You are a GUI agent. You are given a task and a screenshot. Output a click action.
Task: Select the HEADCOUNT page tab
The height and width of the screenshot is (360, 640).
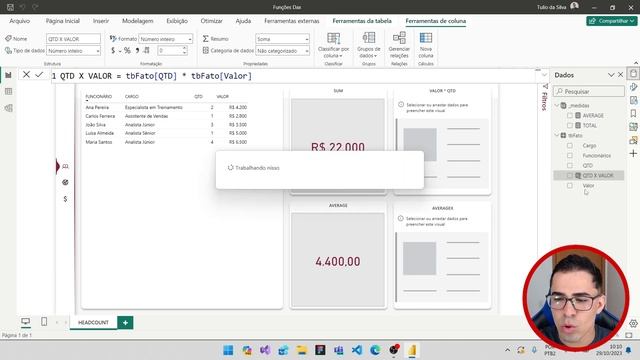click(x=93, y=322)
